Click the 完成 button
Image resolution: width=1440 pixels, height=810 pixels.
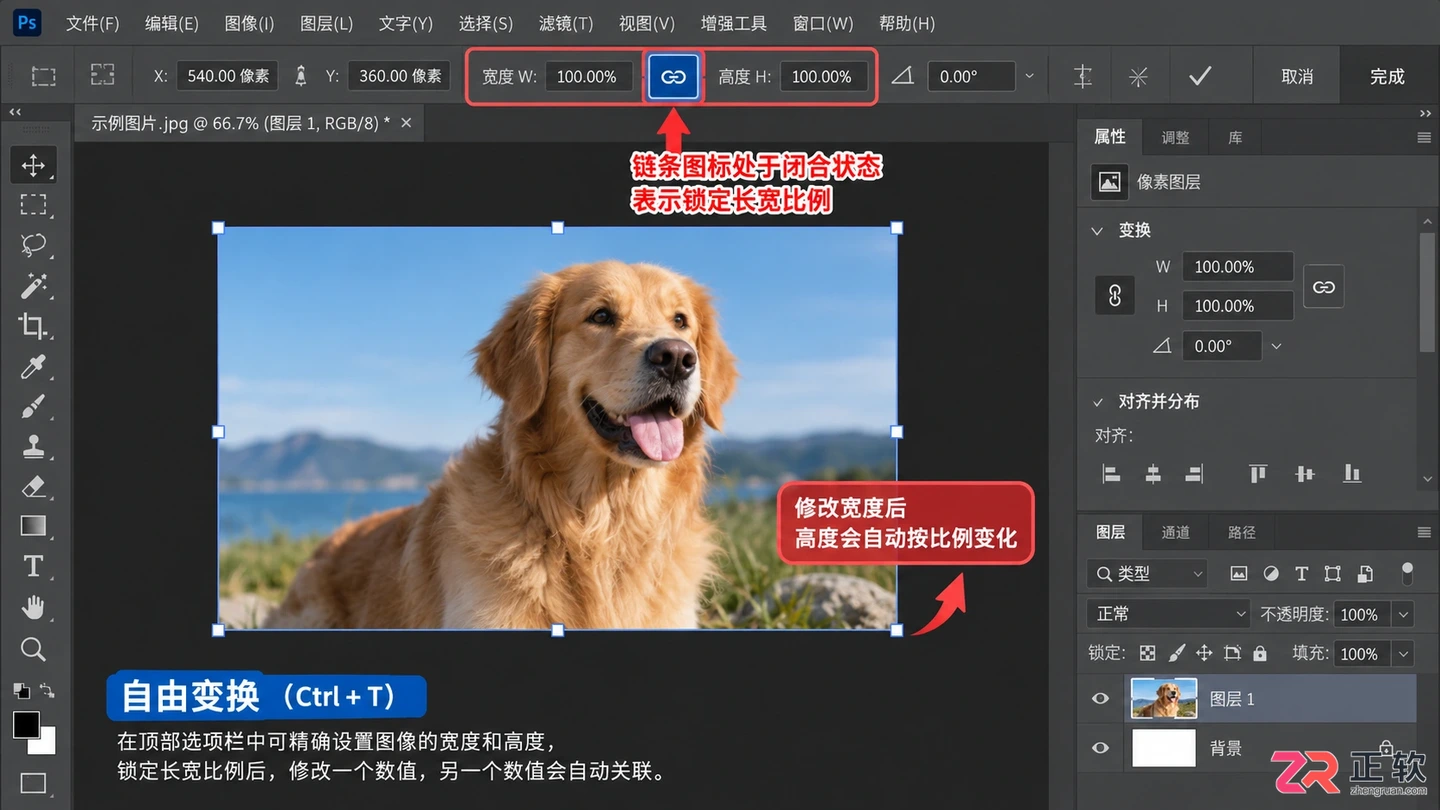(1387, 76)
